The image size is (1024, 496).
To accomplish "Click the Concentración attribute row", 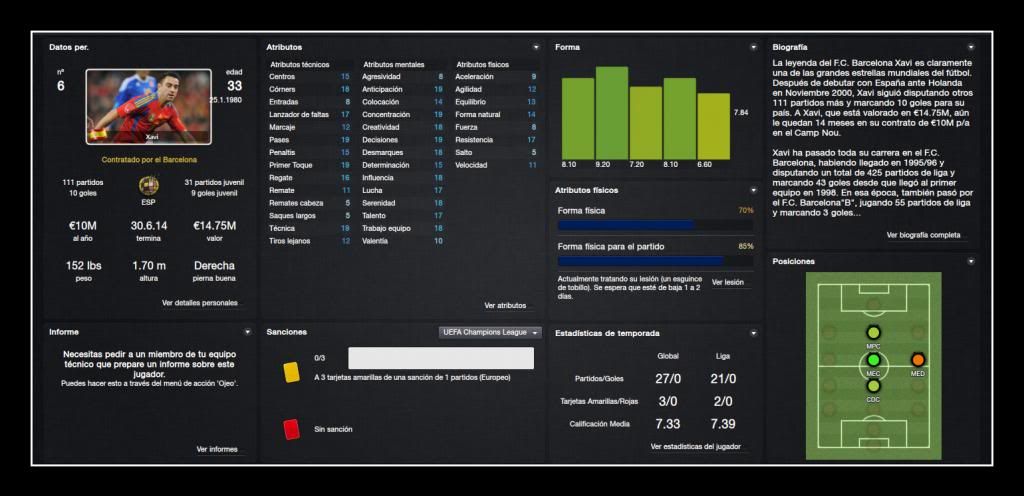I will click(403, 114).
